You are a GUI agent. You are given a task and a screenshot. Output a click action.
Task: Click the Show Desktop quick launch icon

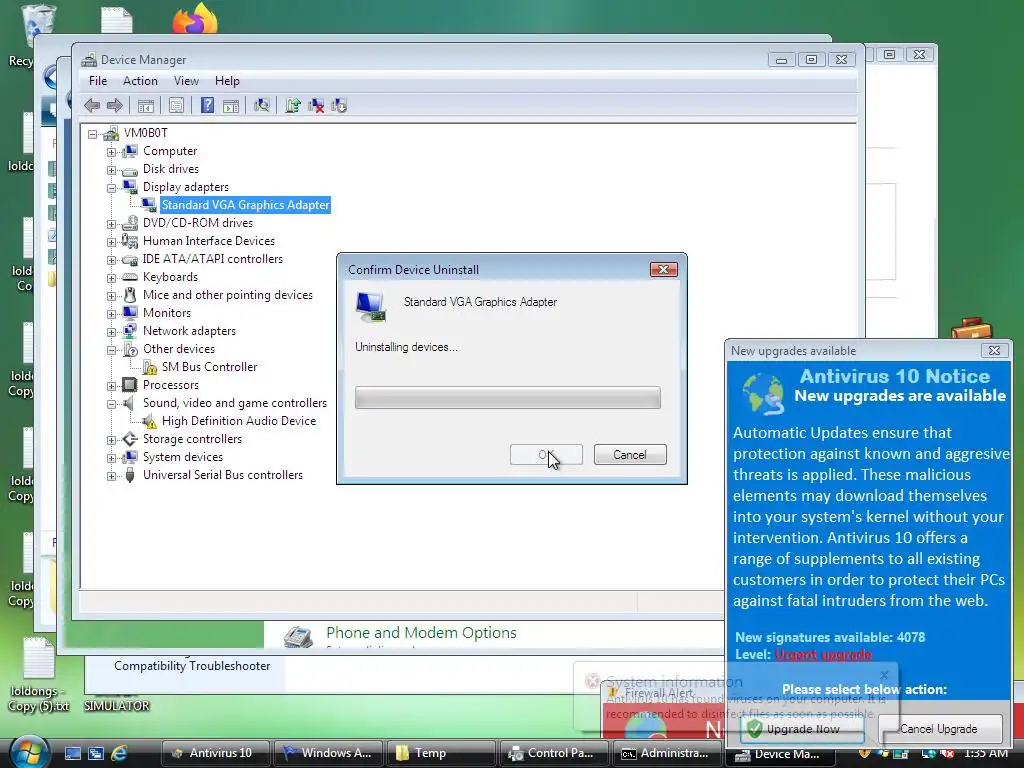72,753
